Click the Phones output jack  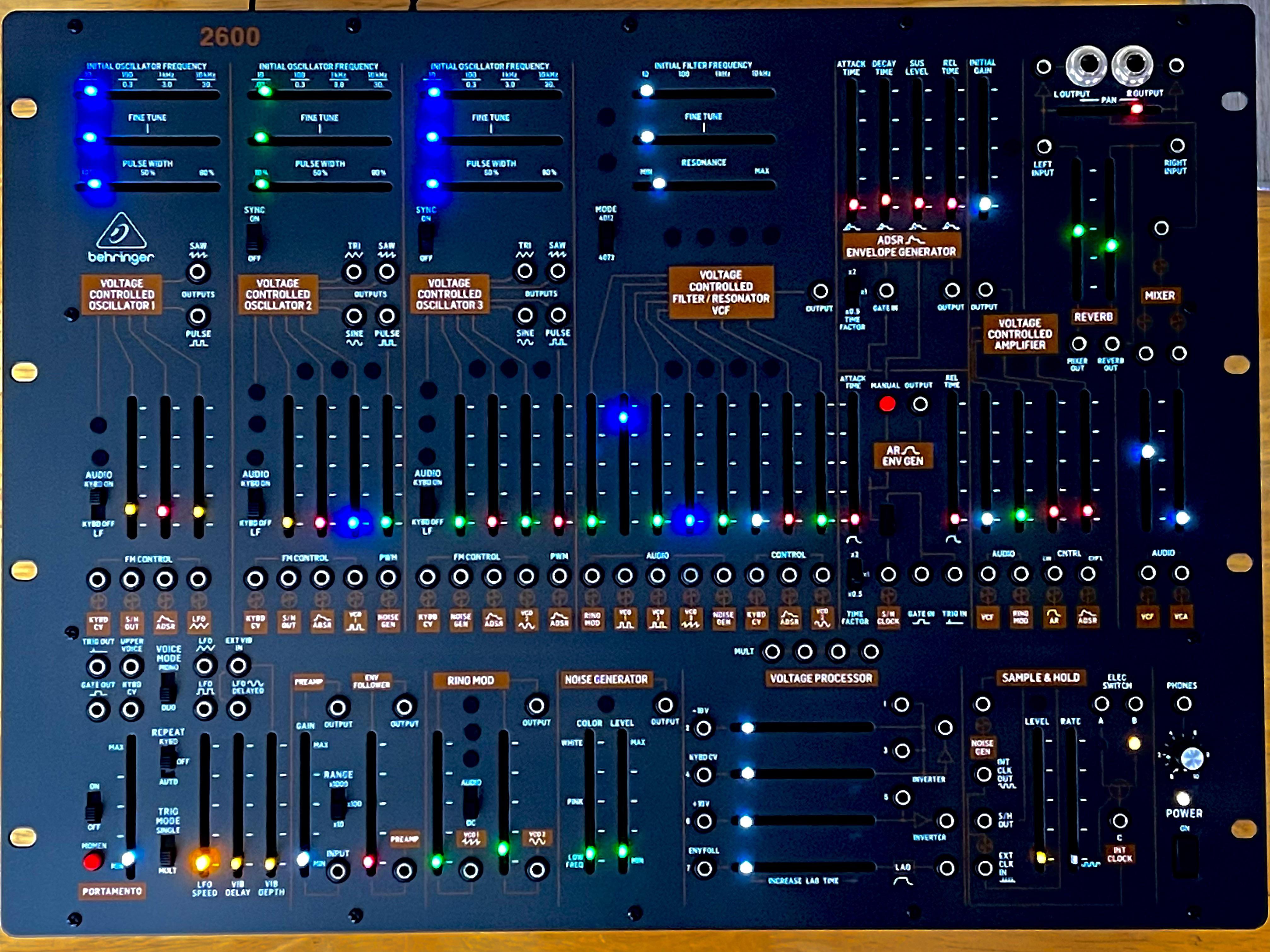click(1184, 703)
